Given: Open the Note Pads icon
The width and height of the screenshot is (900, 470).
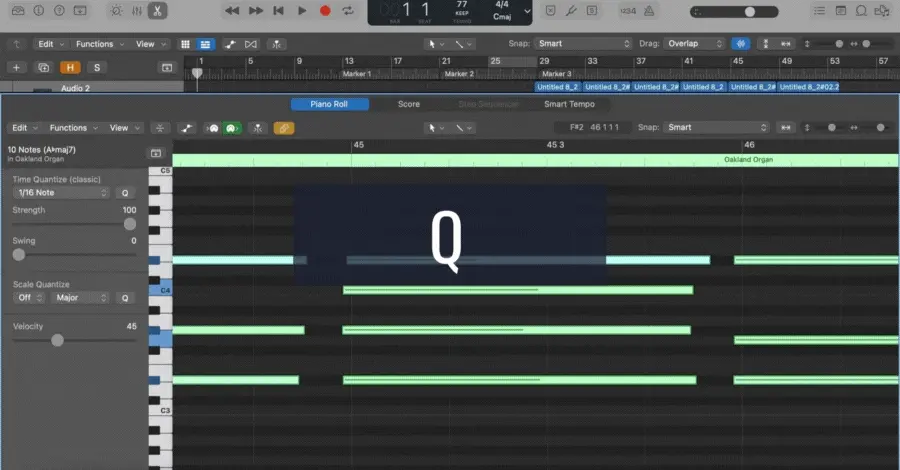Looking at the screenshot, I should pyautogui.click(x=840, y=10).
